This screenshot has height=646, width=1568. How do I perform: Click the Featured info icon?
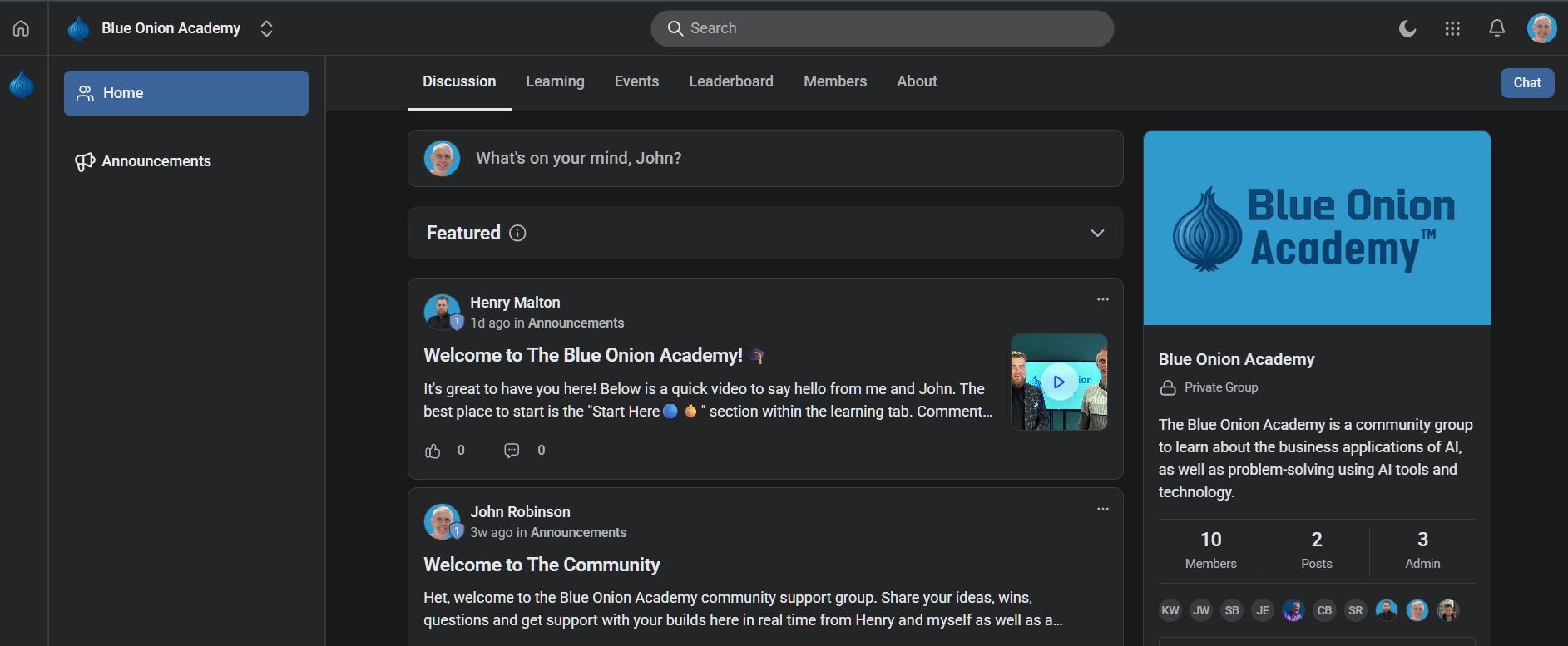coord(517,233)
